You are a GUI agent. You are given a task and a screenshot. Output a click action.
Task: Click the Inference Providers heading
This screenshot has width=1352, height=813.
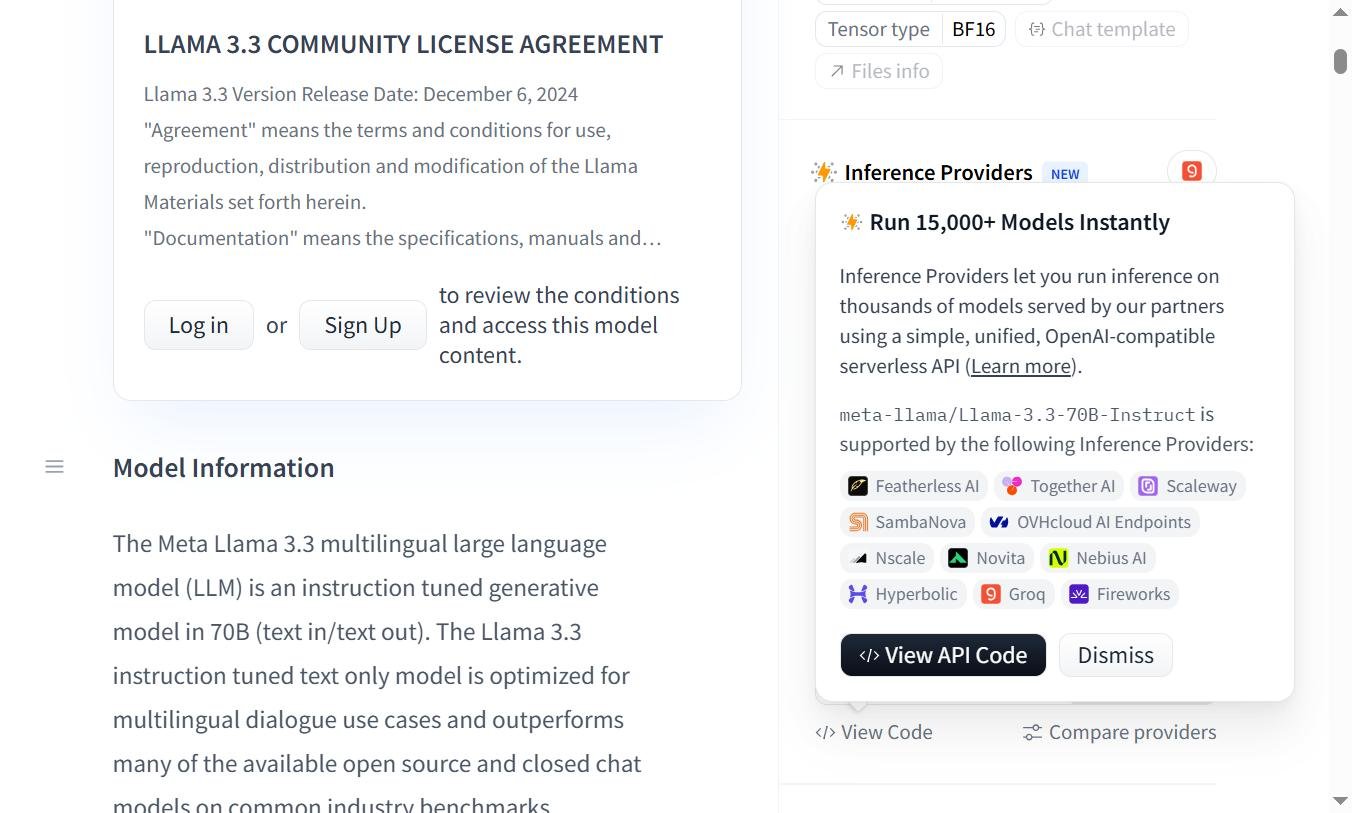[x=938, y=173]
